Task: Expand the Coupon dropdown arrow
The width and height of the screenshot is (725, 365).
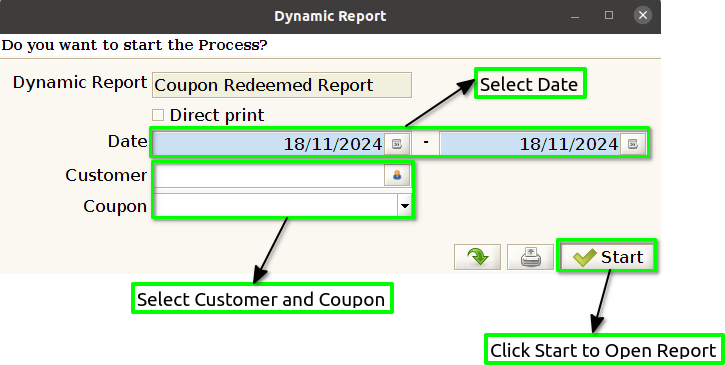Action: point(405,205)
